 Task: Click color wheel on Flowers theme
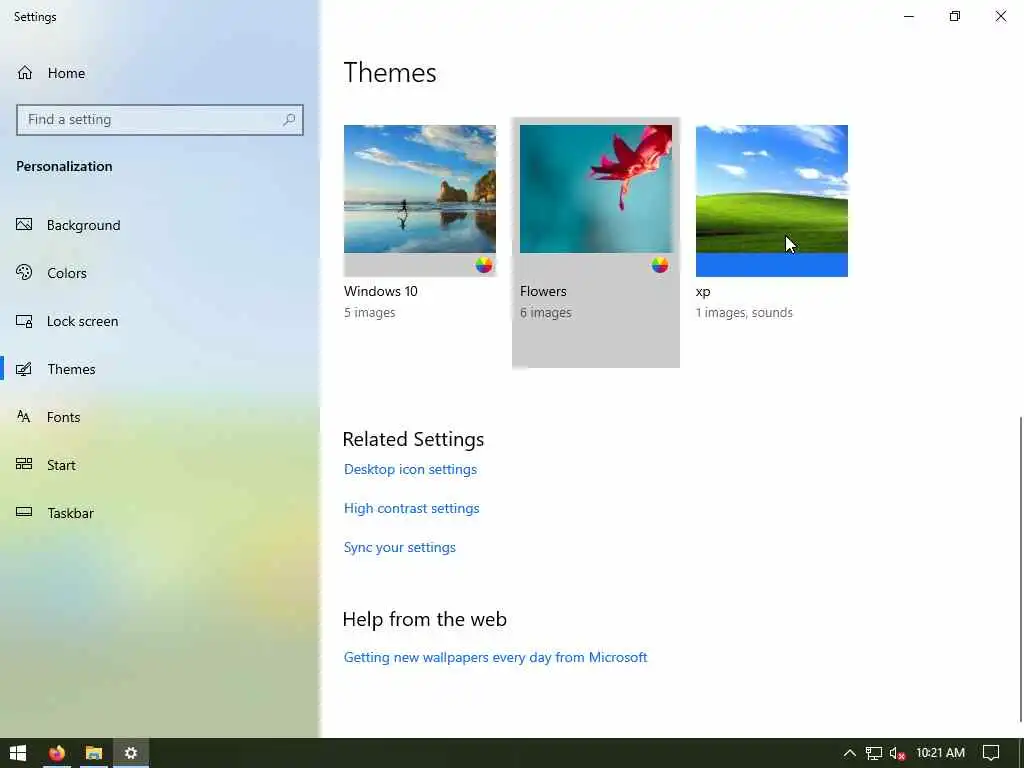point(660,264)
